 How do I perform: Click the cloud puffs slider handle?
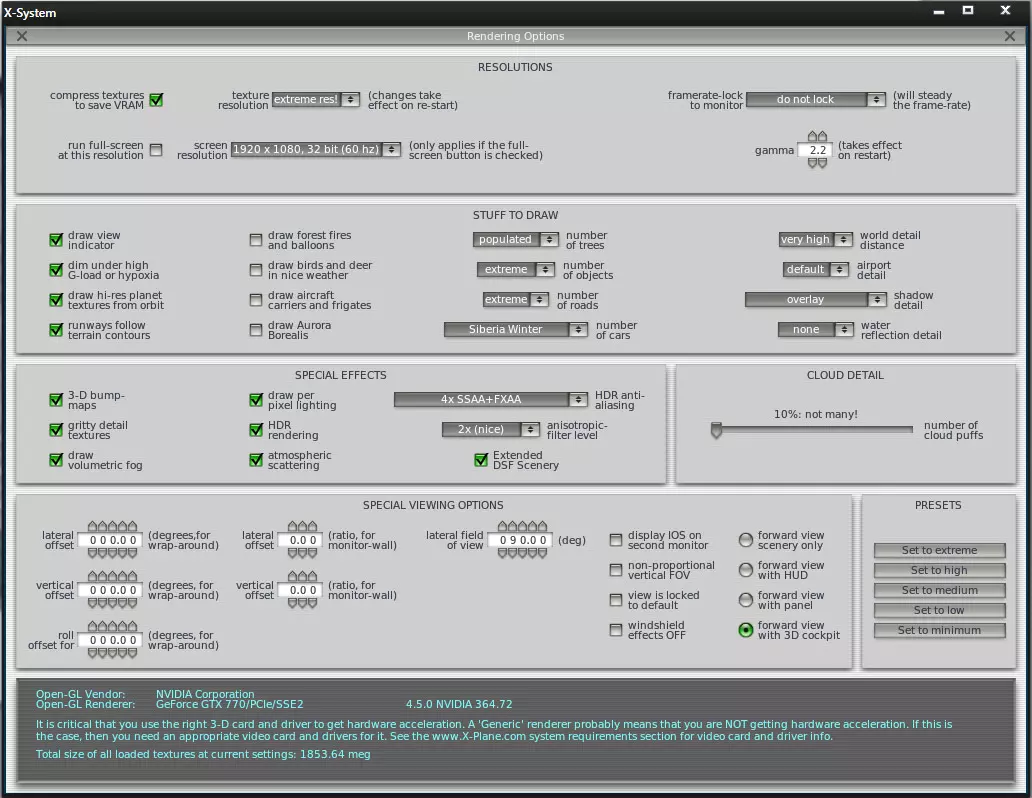pos(716,430)
